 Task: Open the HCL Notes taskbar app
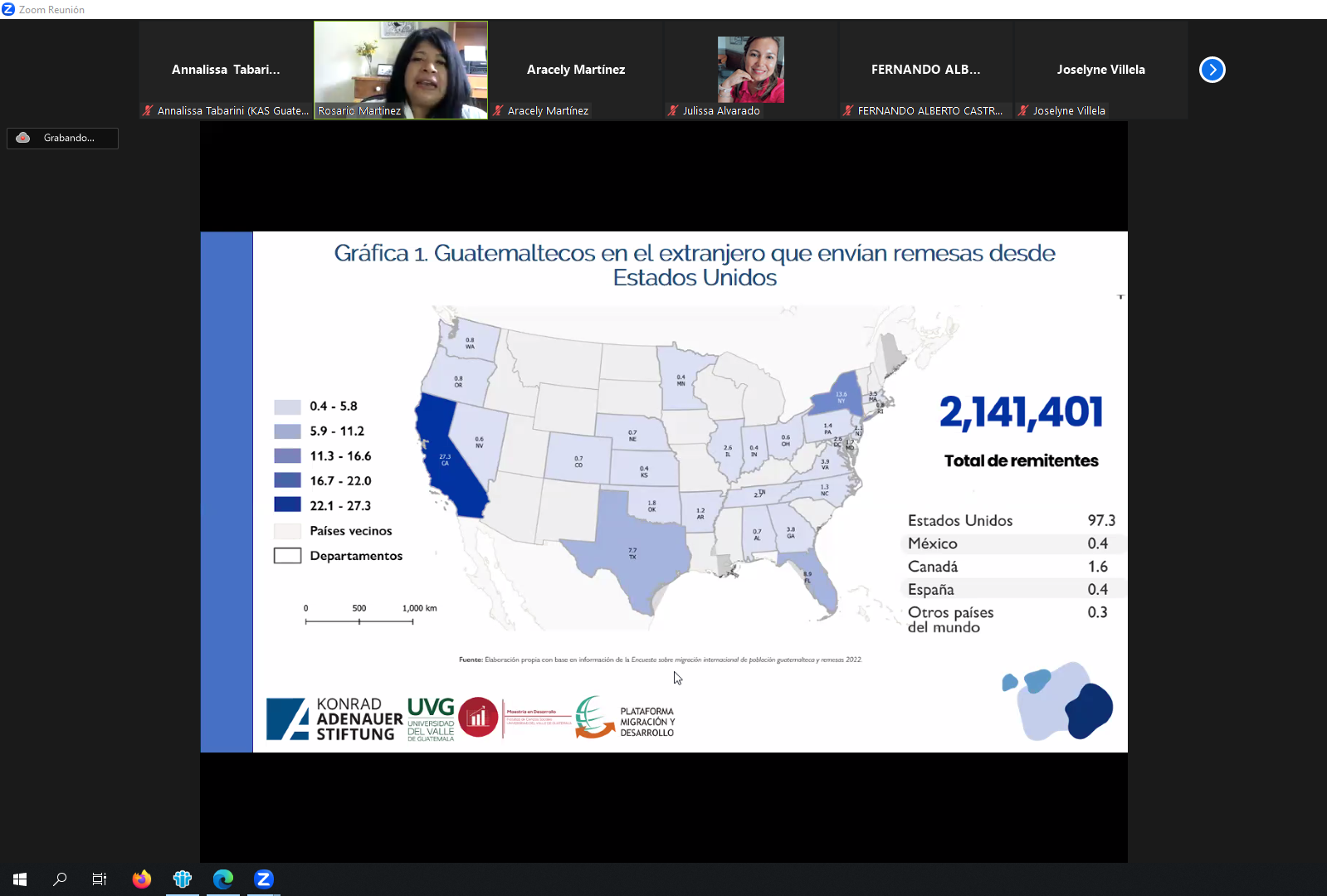point(183,879)
